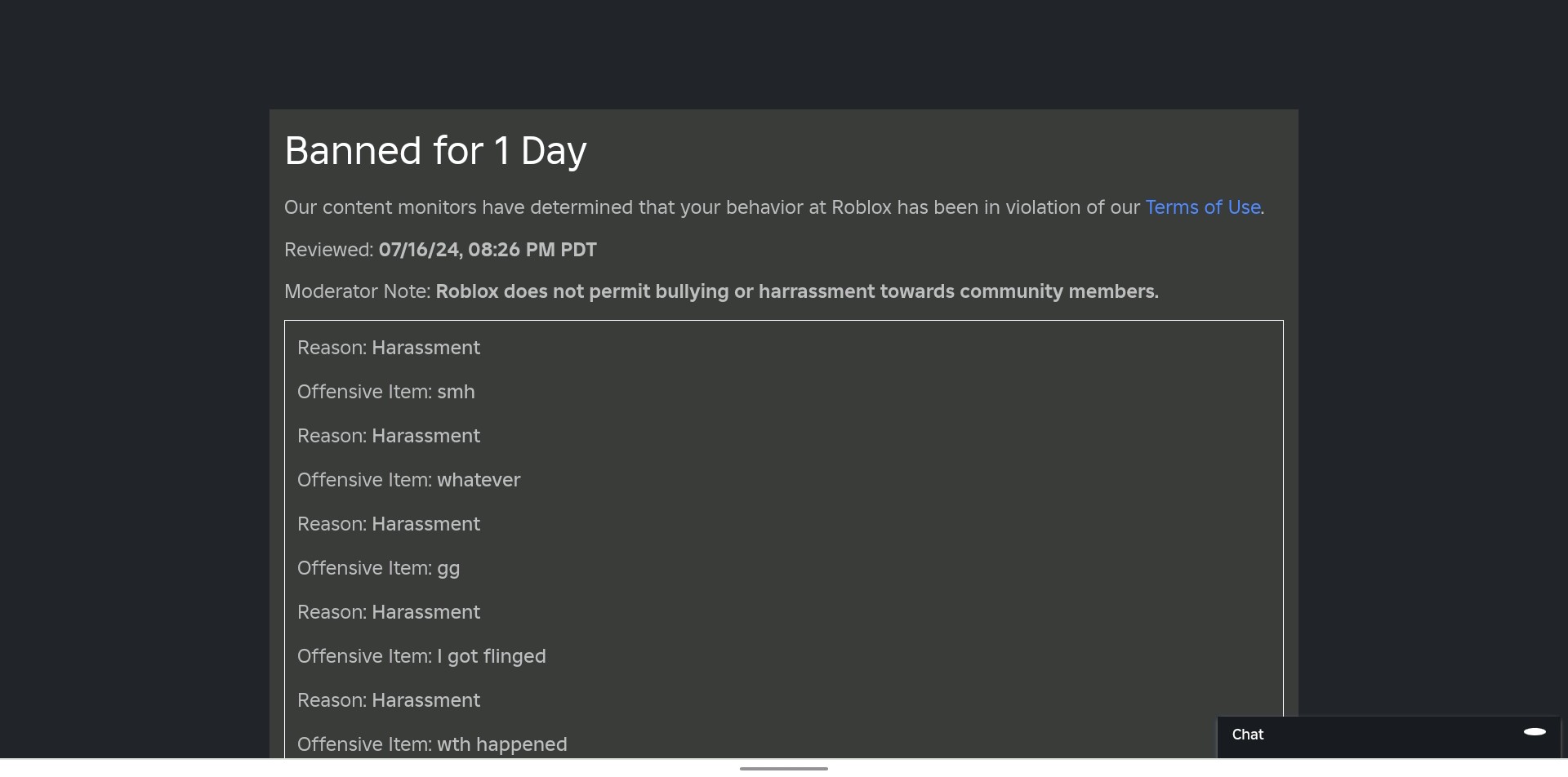
Task: Click the chat minimize oval icon
Action: (x=1535, y=732)
